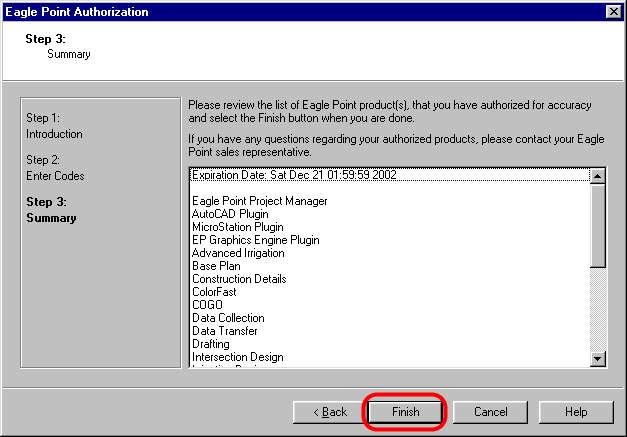Click the product list scroll up arrow
This screenshot has height=437, width=627.
click(597, 176)
